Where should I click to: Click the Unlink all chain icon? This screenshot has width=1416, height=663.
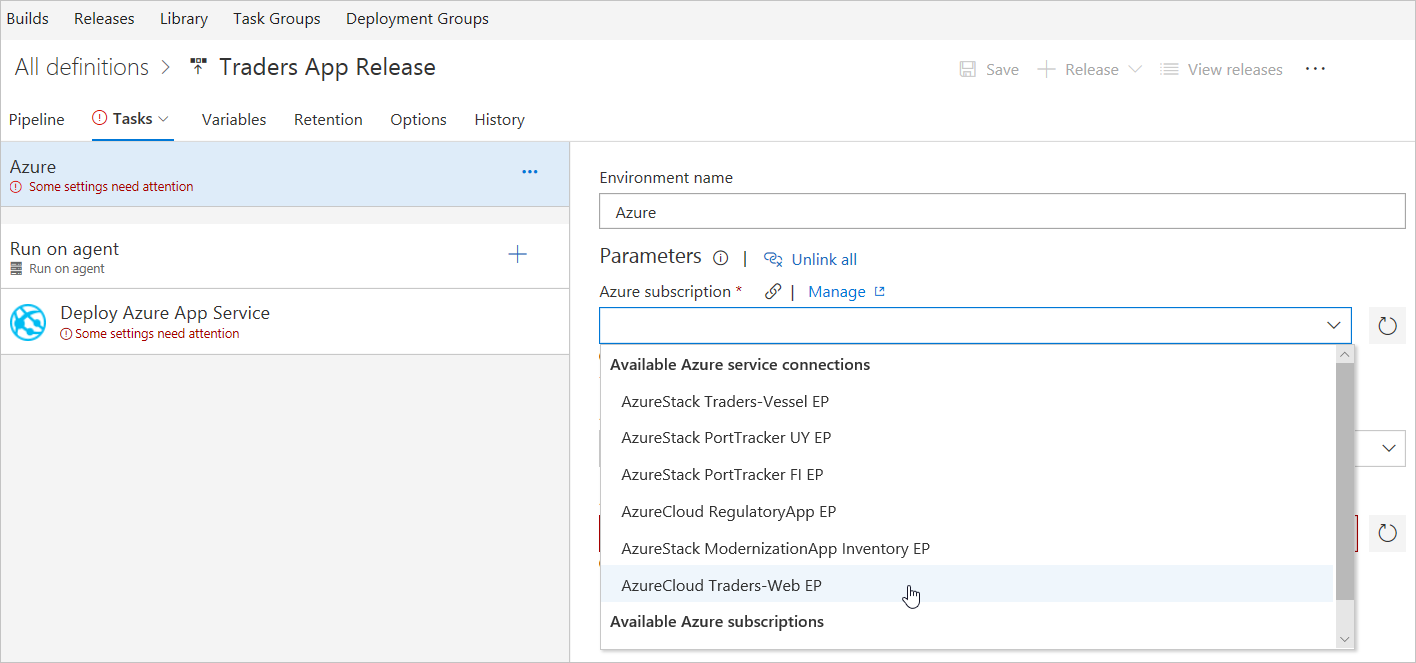click(x=773, y=259)
